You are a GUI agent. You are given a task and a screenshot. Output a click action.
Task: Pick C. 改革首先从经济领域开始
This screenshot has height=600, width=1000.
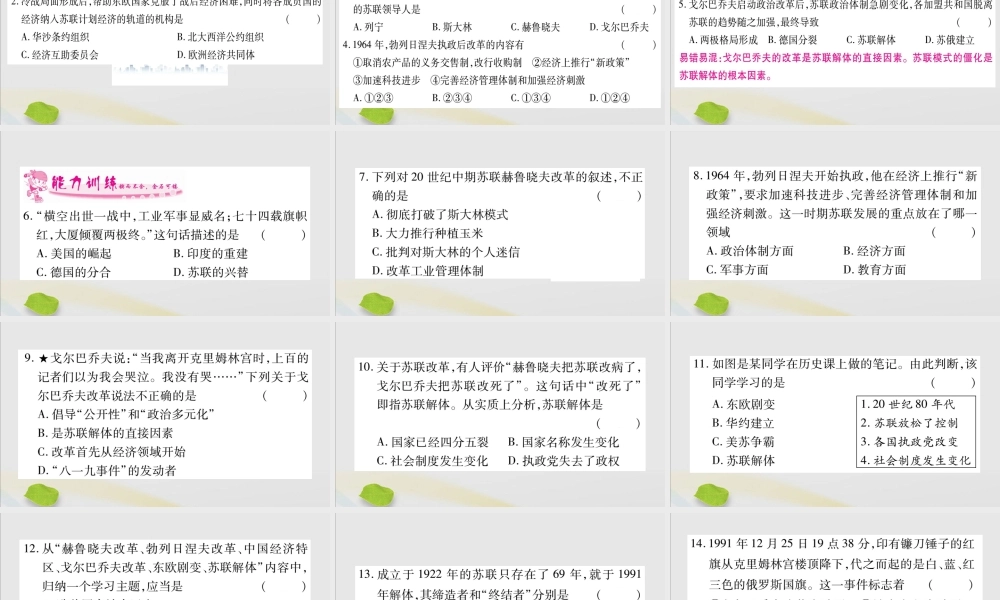point(112,452)
